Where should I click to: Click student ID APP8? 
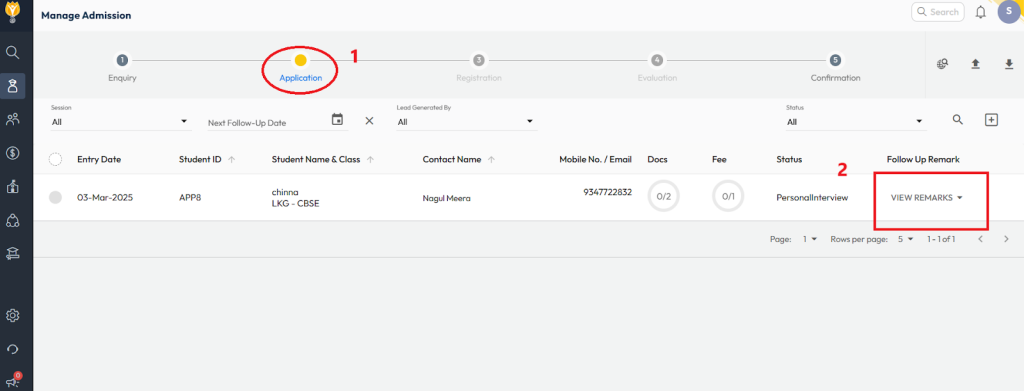tap(190, 198)
